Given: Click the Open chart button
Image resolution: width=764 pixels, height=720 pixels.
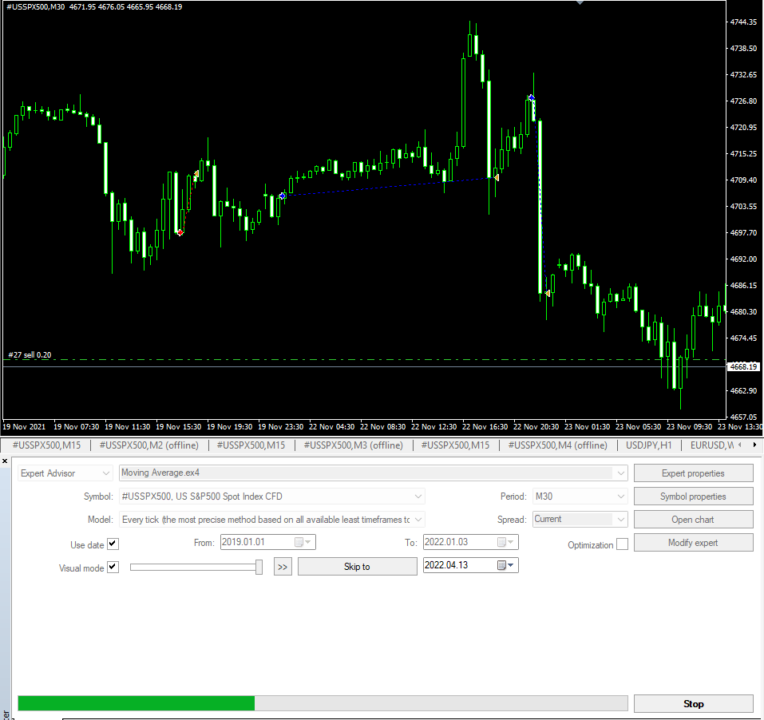Looking at the screenshot, I should click(693, 520).
